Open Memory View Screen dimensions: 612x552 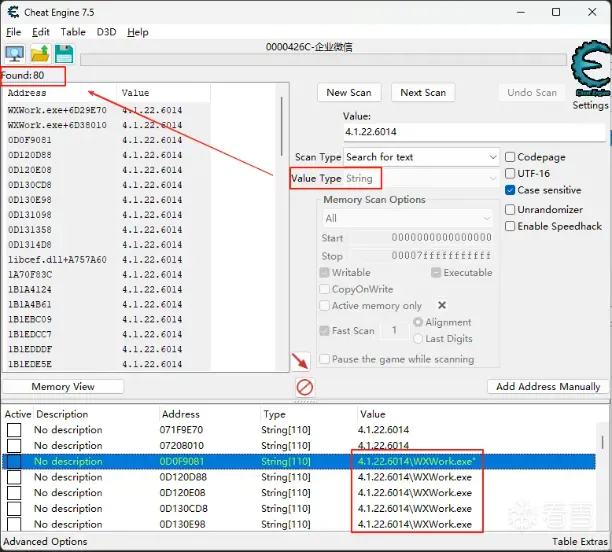63,386
